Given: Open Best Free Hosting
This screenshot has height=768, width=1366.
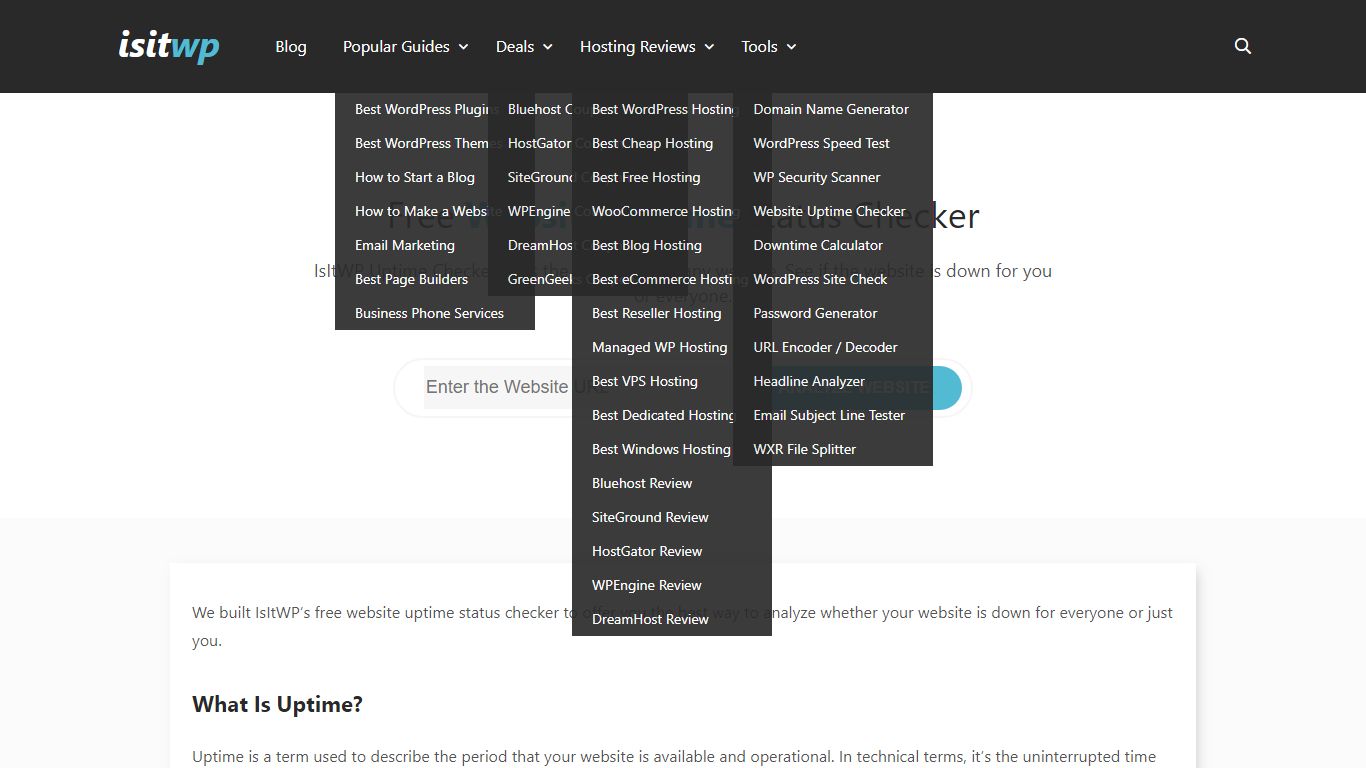Looking at the screenshot, I should [x=646, y=177].
